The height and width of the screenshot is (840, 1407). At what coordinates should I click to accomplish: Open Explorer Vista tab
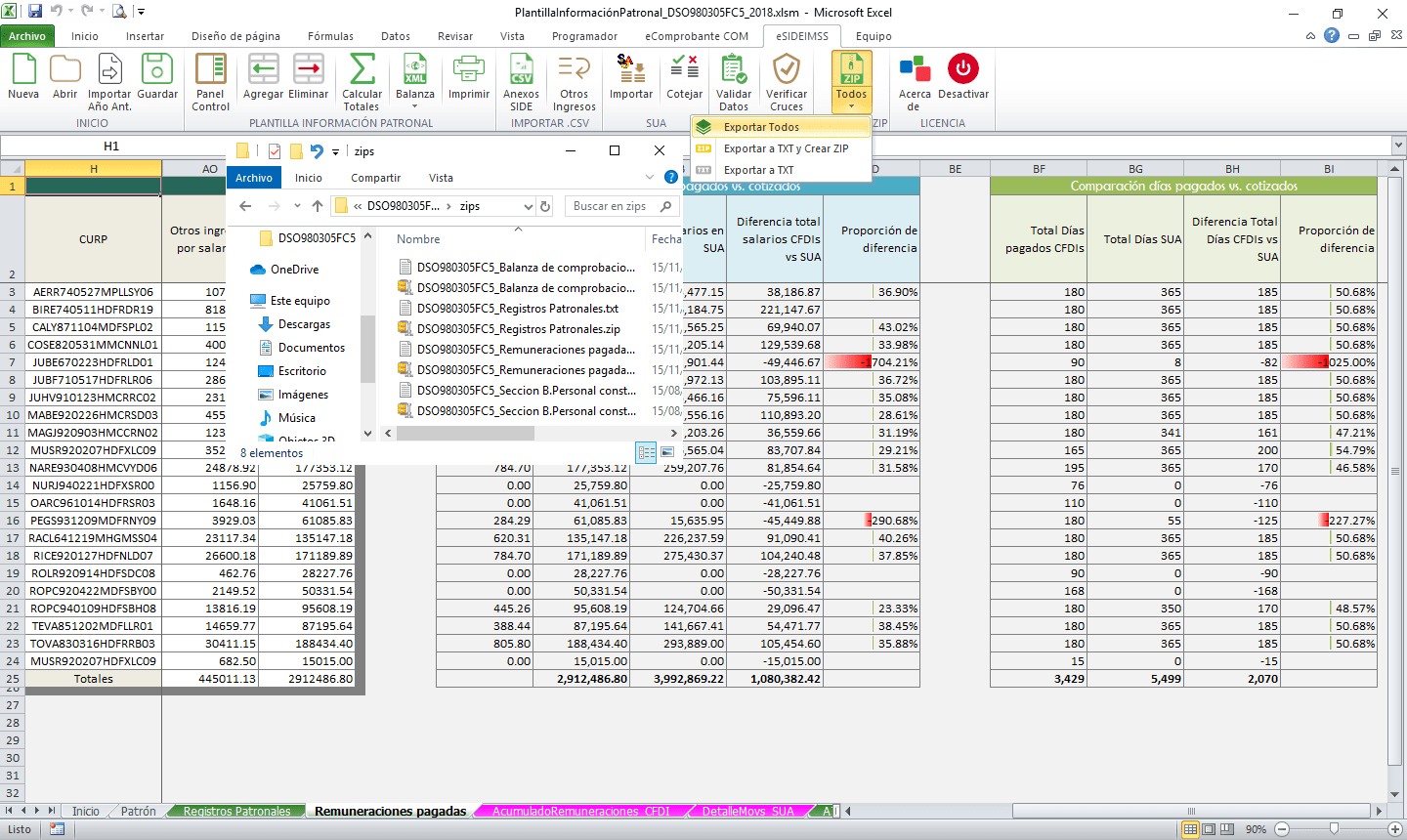[x=441, y=178]
